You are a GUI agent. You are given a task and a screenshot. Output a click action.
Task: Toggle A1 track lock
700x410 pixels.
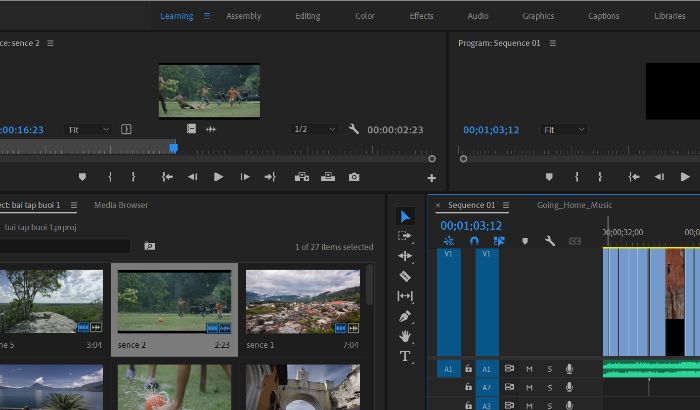(468, 369)
